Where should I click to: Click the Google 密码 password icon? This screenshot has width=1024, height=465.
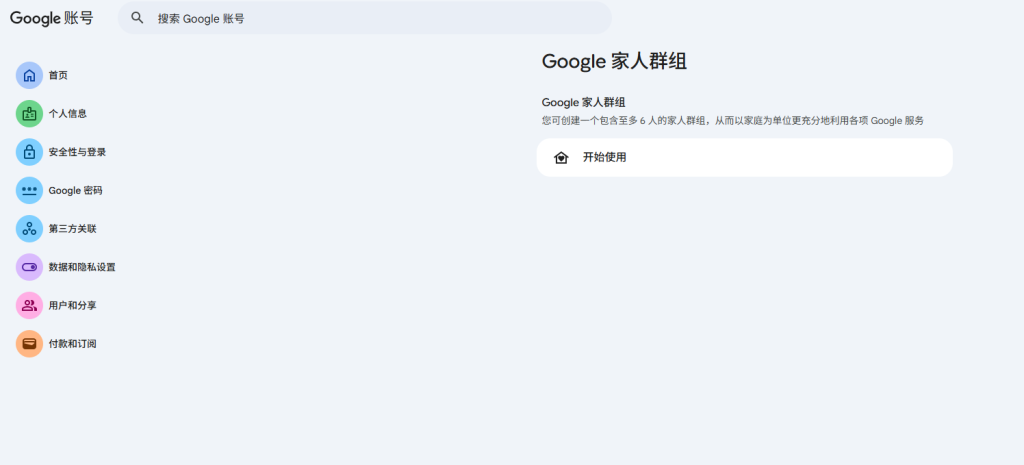tap(29, 190)
